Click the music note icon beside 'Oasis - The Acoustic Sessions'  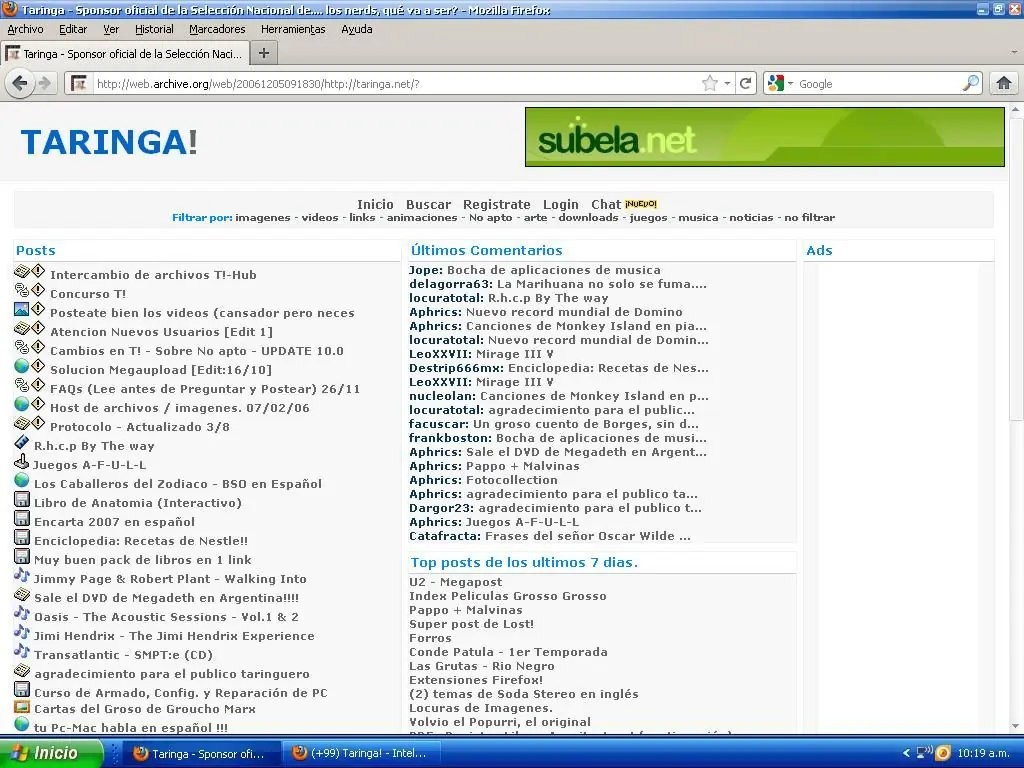pos(22,613)
